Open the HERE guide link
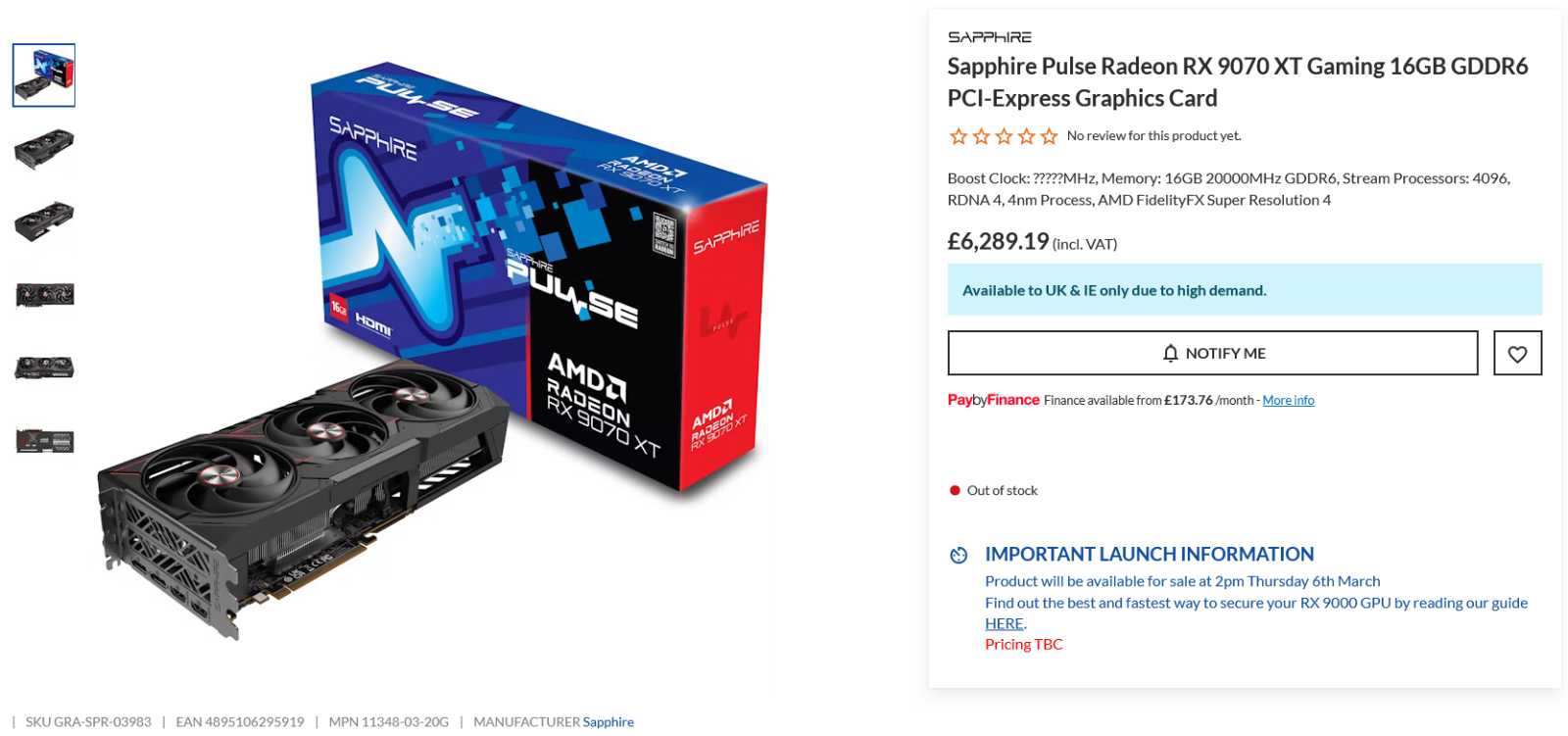Viewport: 1568px width, 736px height. click(x=1004, y=623)
